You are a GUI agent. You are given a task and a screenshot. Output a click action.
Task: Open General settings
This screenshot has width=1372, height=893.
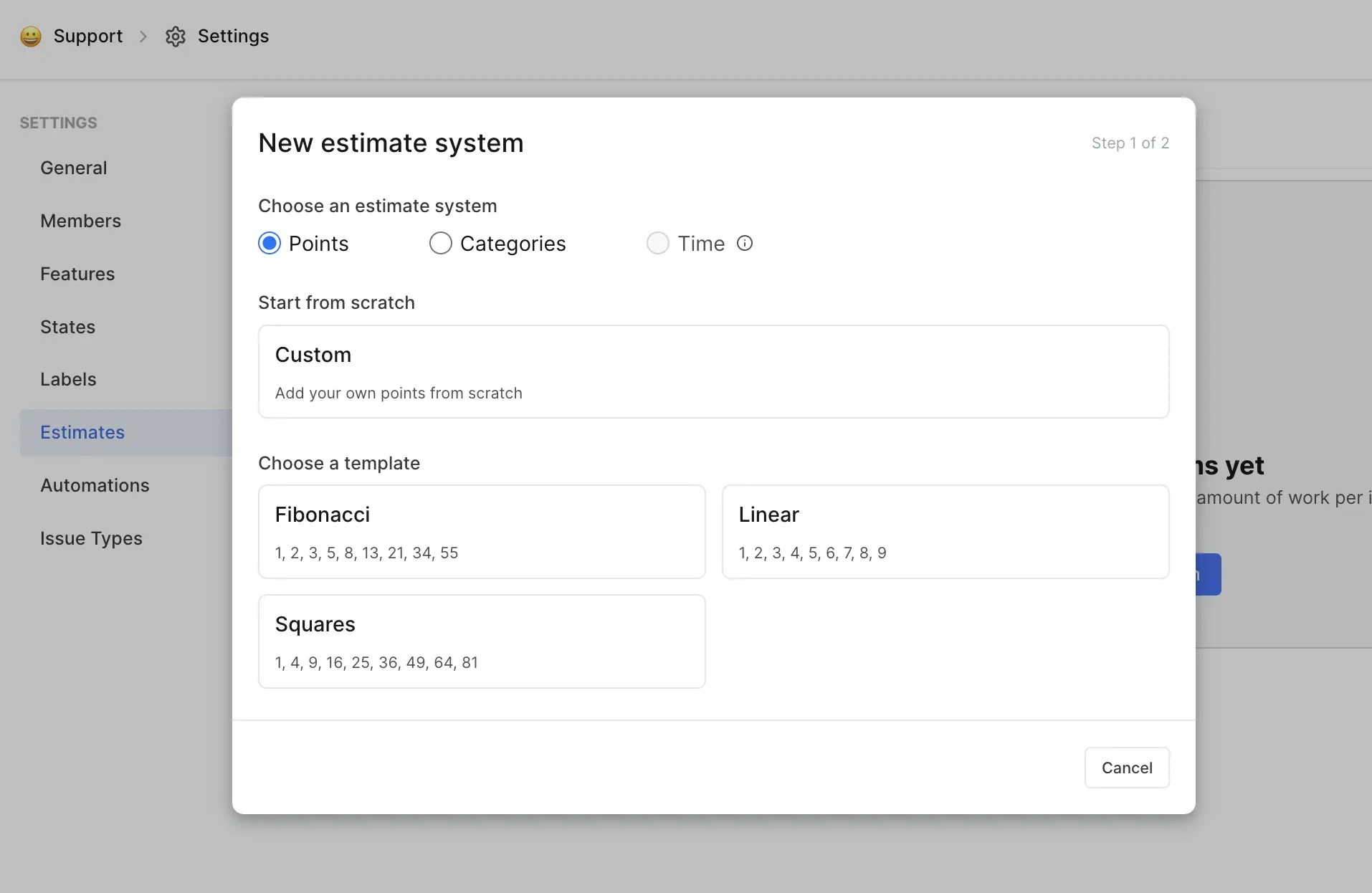pyautogui.click(x=73, y=167)
